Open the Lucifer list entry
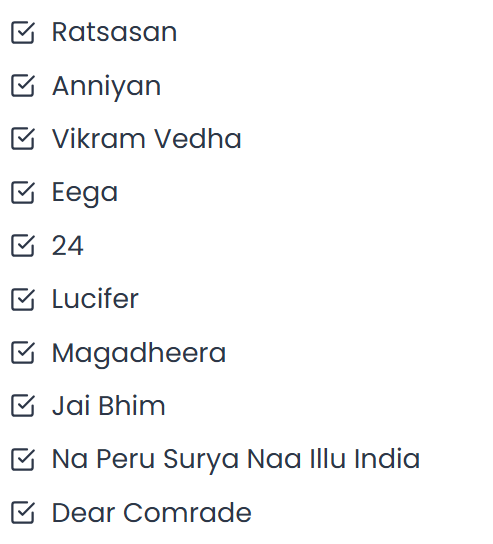493x544 pixels. (x=95, y=298)
